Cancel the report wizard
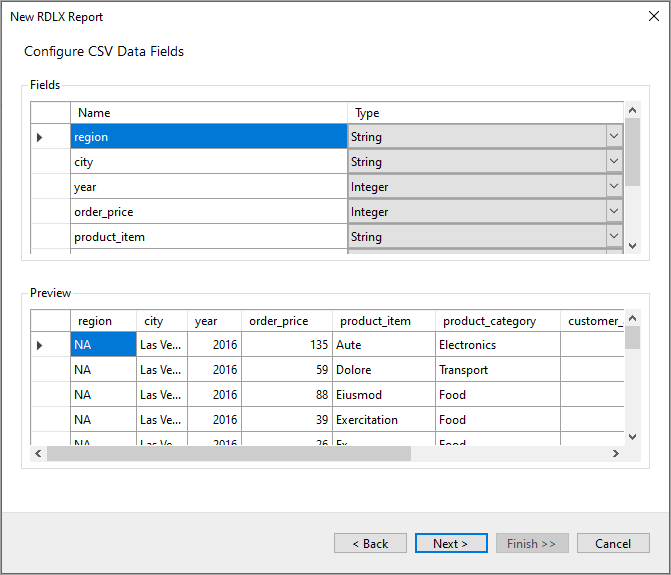671x575 pixels. (613, 543)
